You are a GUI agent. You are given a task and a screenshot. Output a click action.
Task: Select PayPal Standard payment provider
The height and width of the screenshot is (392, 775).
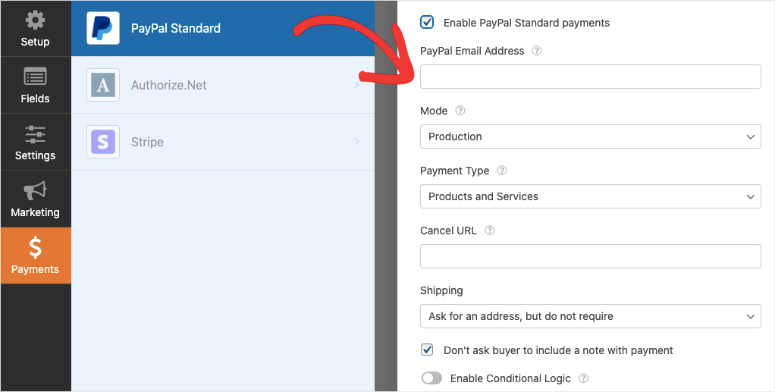pyautogui.click(x=223, y=28)
